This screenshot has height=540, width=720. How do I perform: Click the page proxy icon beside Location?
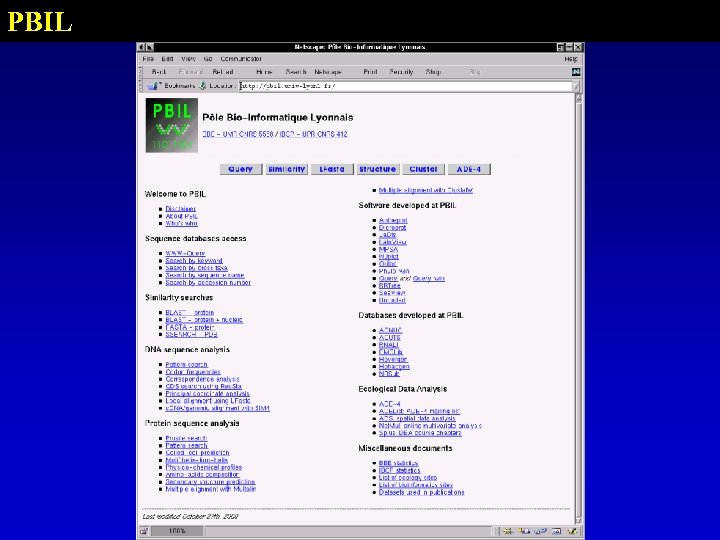[x=202, y=85]
